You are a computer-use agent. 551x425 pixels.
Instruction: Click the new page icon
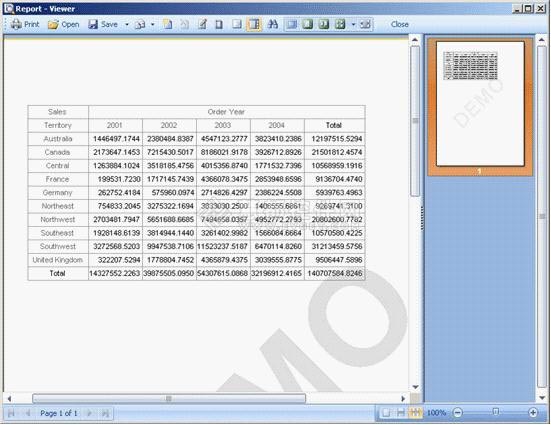click(x=168, y=24)
